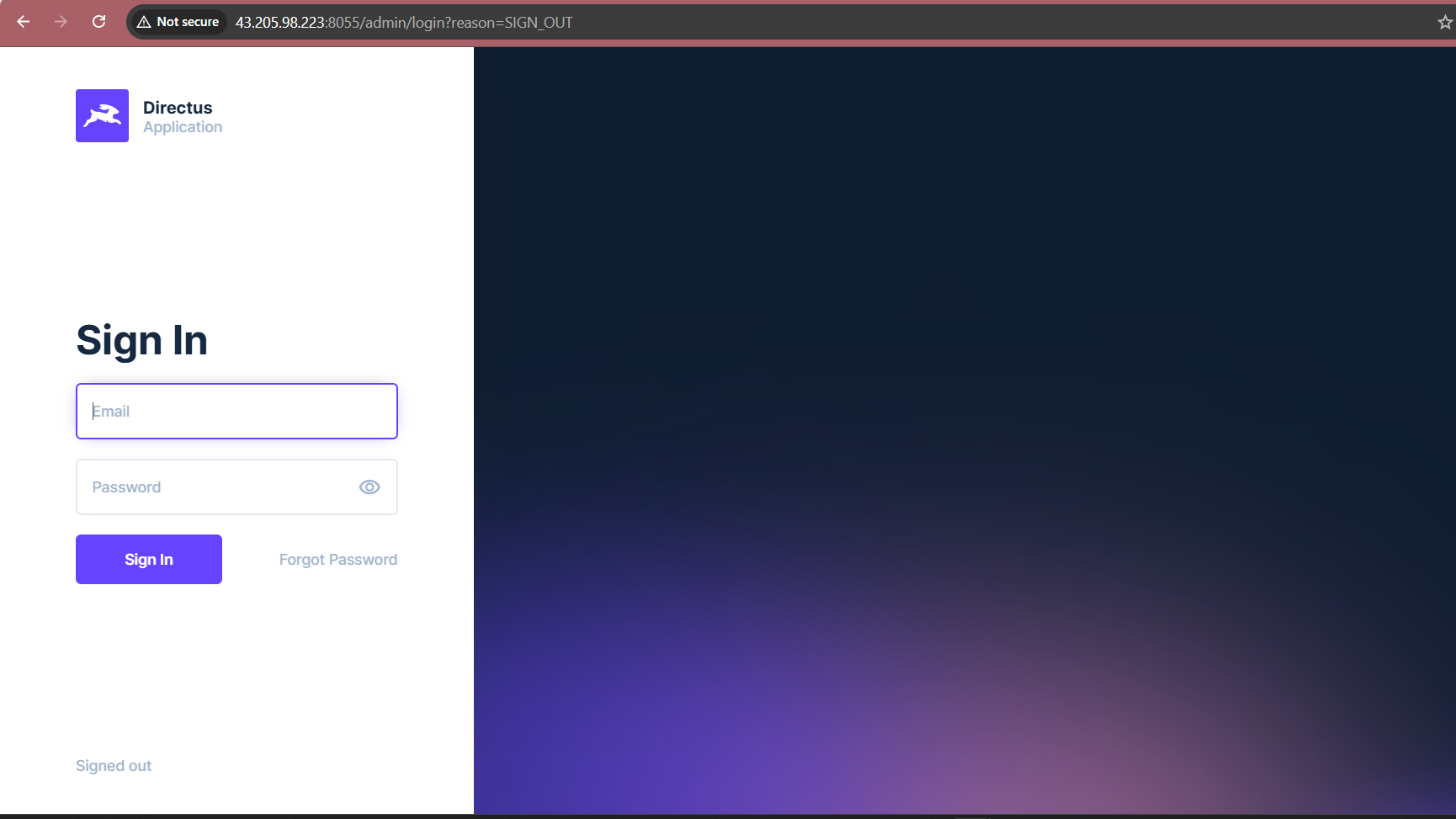Viewport: 1456px width, 819px height.
Task: Click the Signed out notice text
Action: pos(114,766)
